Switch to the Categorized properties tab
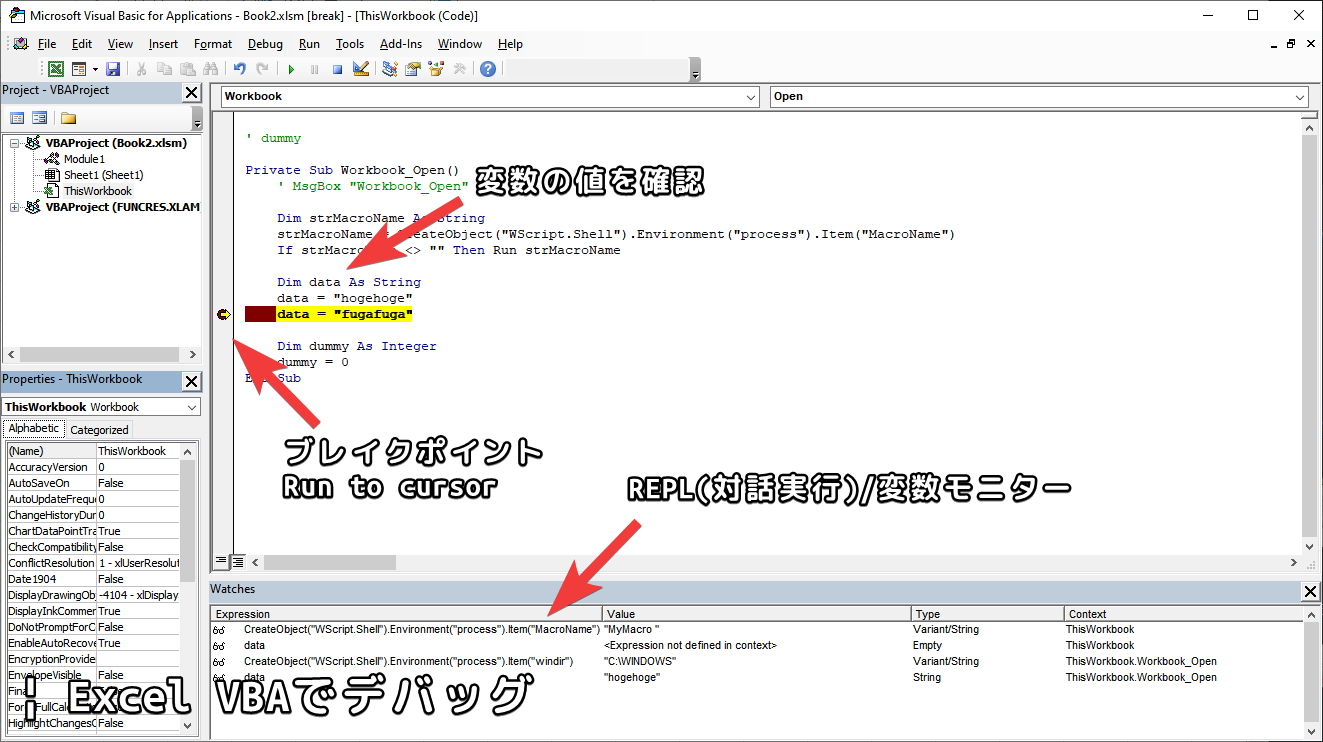1323x742 pixels. coord(99,430)
